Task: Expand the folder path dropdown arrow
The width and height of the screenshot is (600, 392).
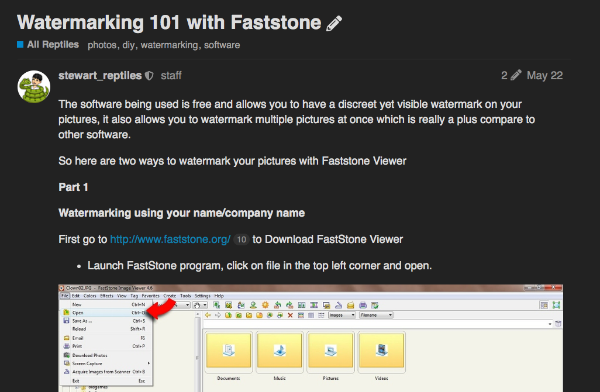Action: [550, 324]
